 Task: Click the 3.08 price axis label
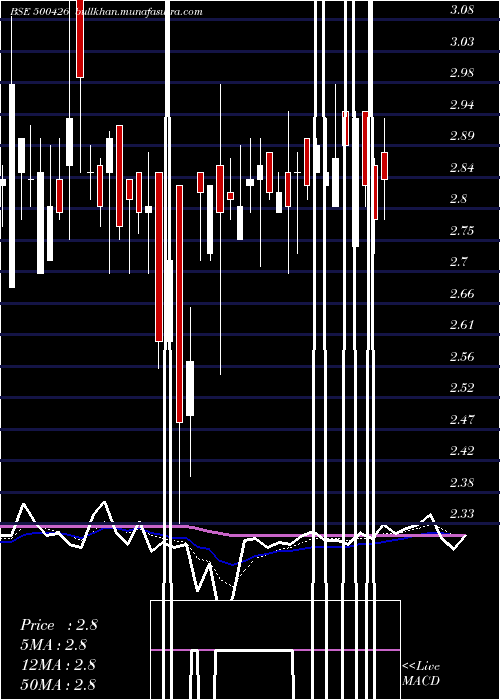462,10
